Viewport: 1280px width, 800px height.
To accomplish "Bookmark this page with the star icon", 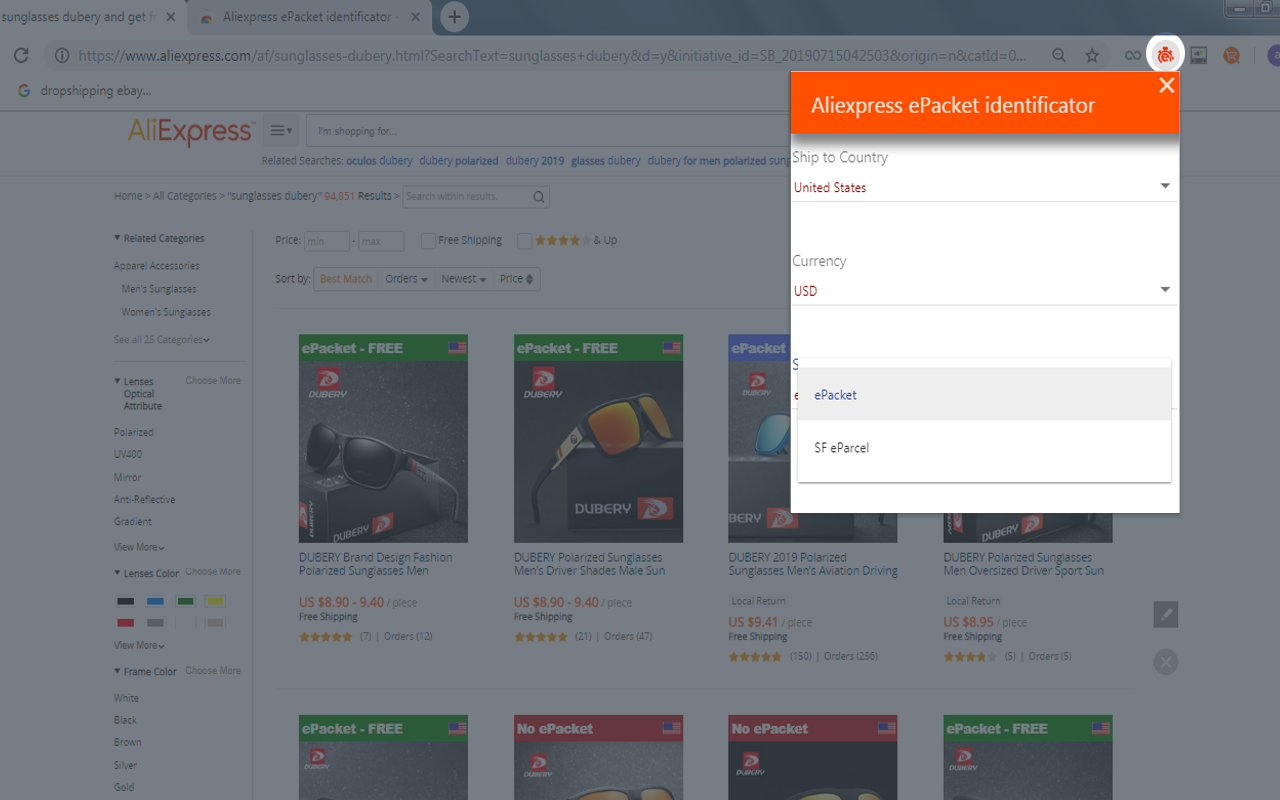I will [1092, 56].
